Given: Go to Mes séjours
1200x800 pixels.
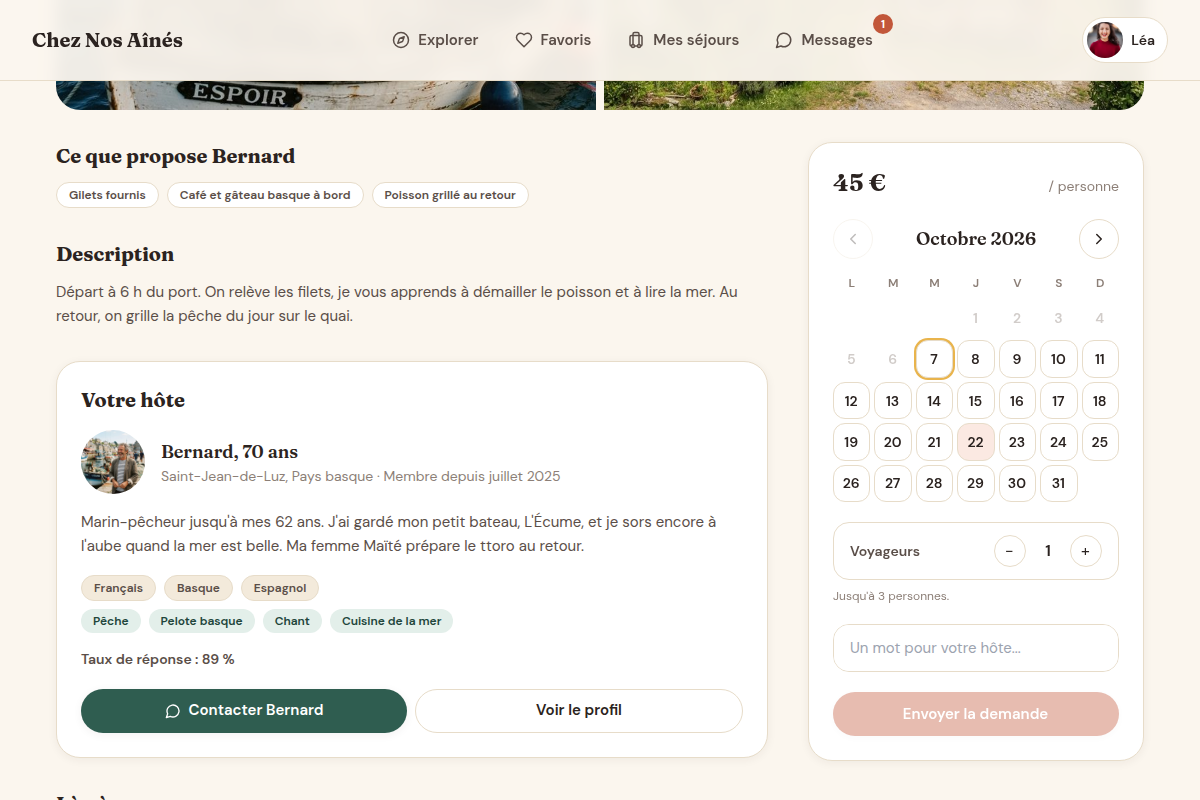Looking at the screenshot, I should tap(683, 40).
